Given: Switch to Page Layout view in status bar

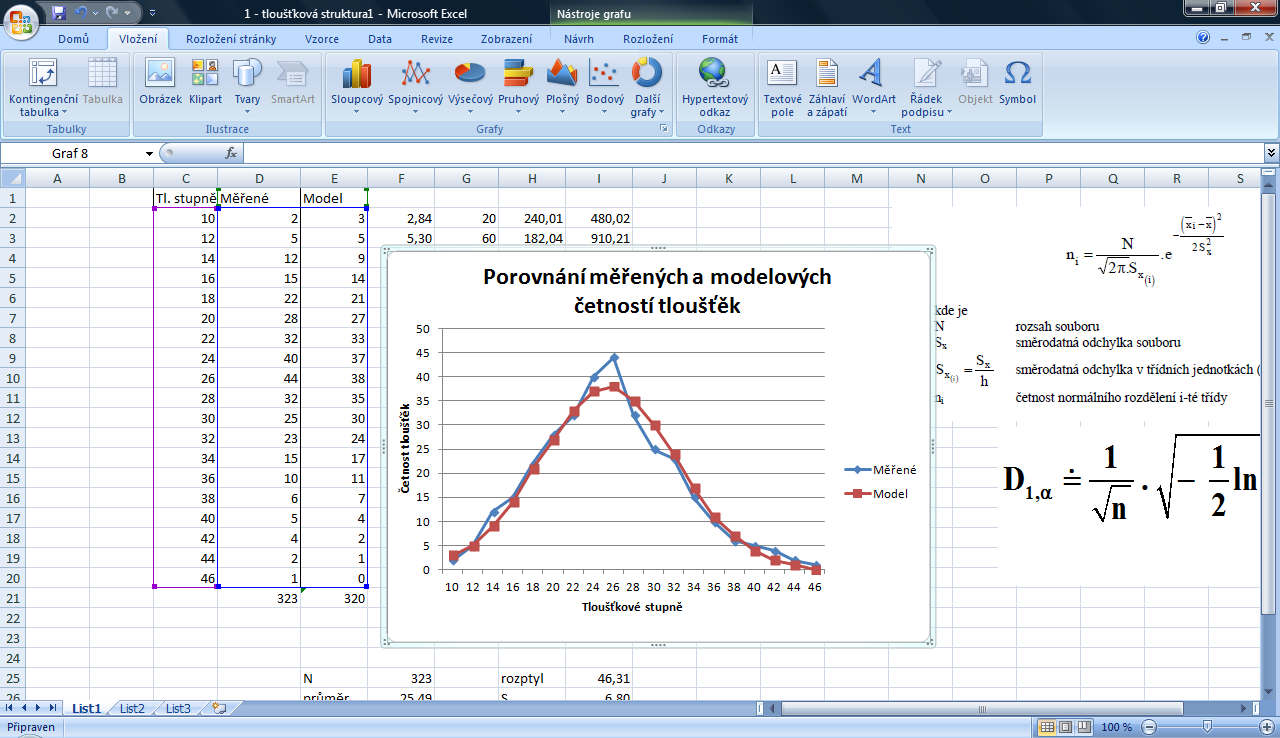Looking at the screenshot, I should pyautogui.click(x=1066, y=727).
